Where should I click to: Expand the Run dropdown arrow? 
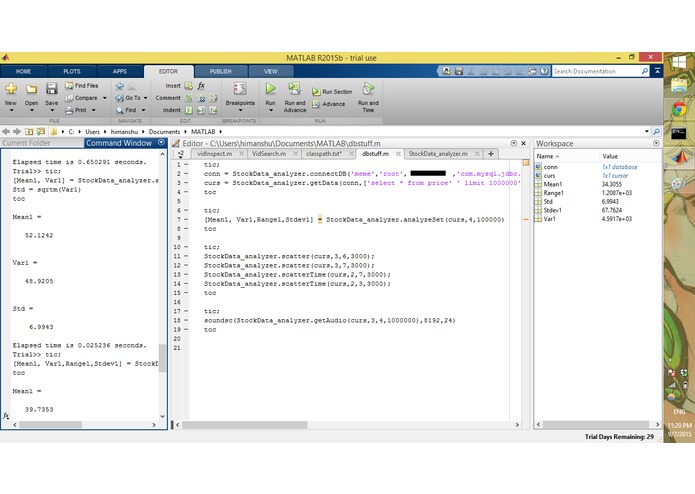(x=271, y=110)
